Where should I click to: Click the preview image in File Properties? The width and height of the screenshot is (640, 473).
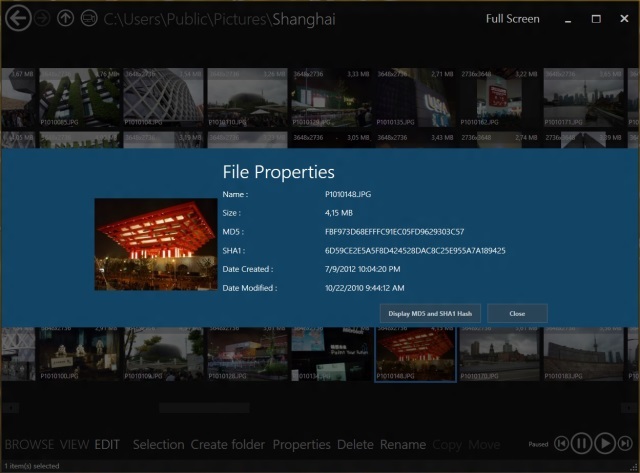[x=156, y=244]
